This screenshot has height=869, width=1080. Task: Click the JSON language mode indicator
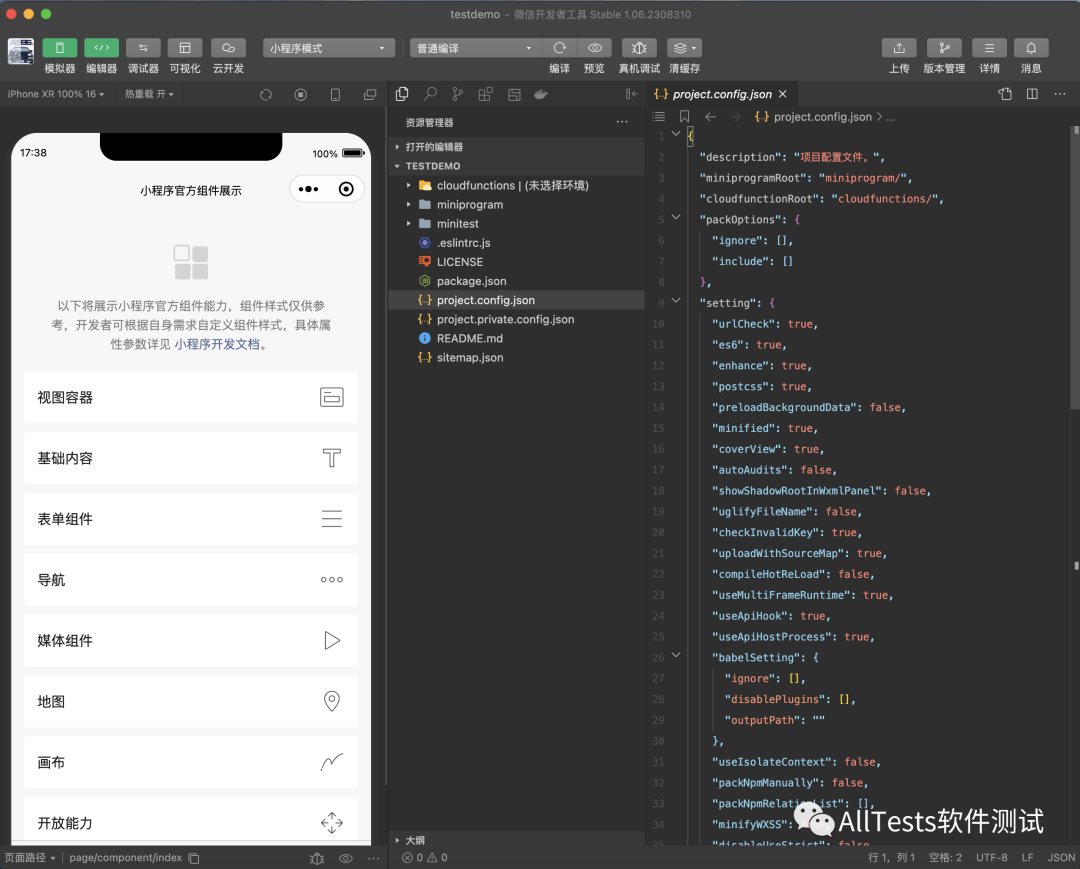point(1061,857)
